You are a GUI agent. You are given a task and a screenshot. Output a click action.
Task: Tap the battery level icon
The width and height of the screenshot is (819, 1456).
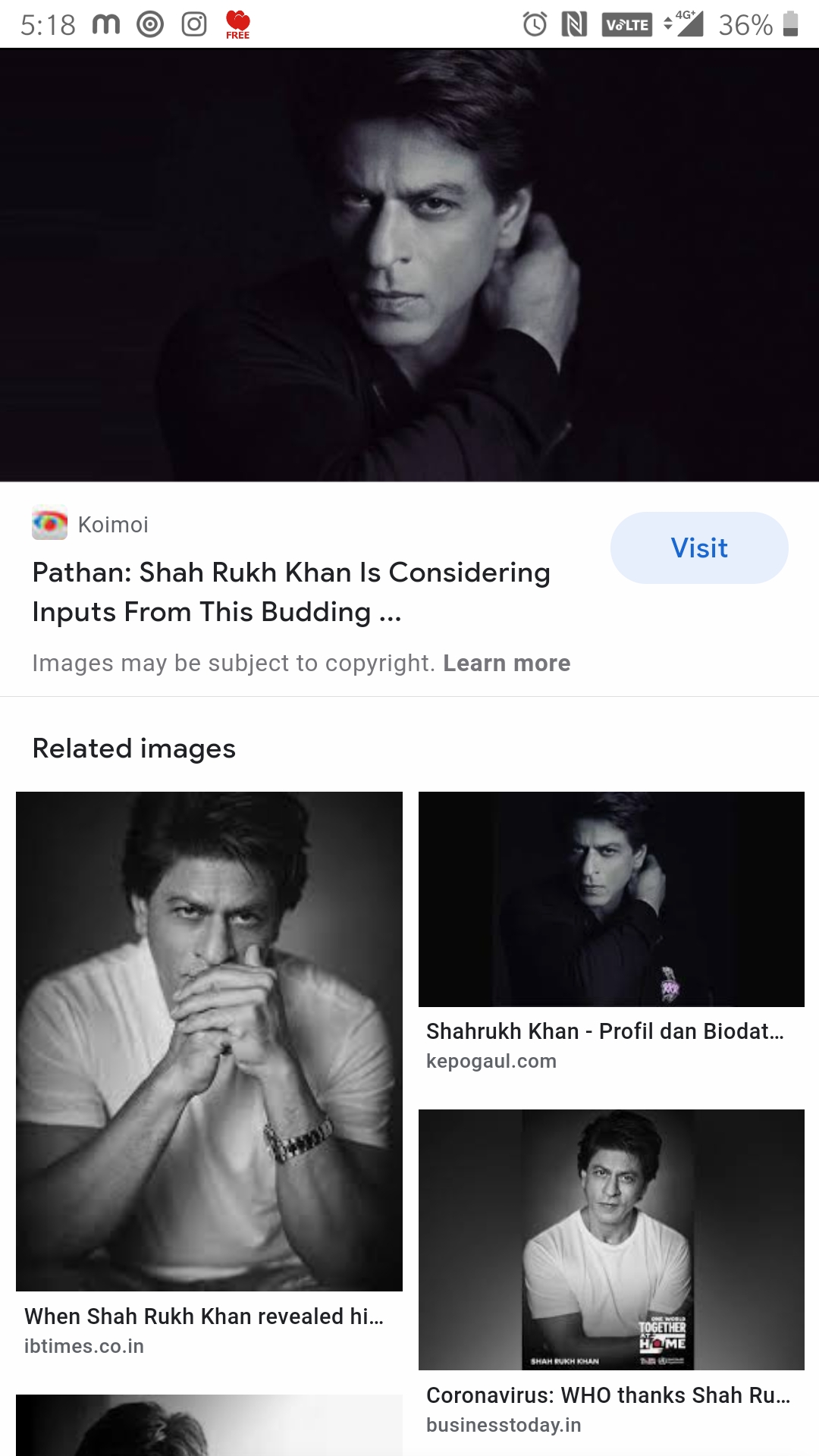pyautogui.click(x=790, y=24)
